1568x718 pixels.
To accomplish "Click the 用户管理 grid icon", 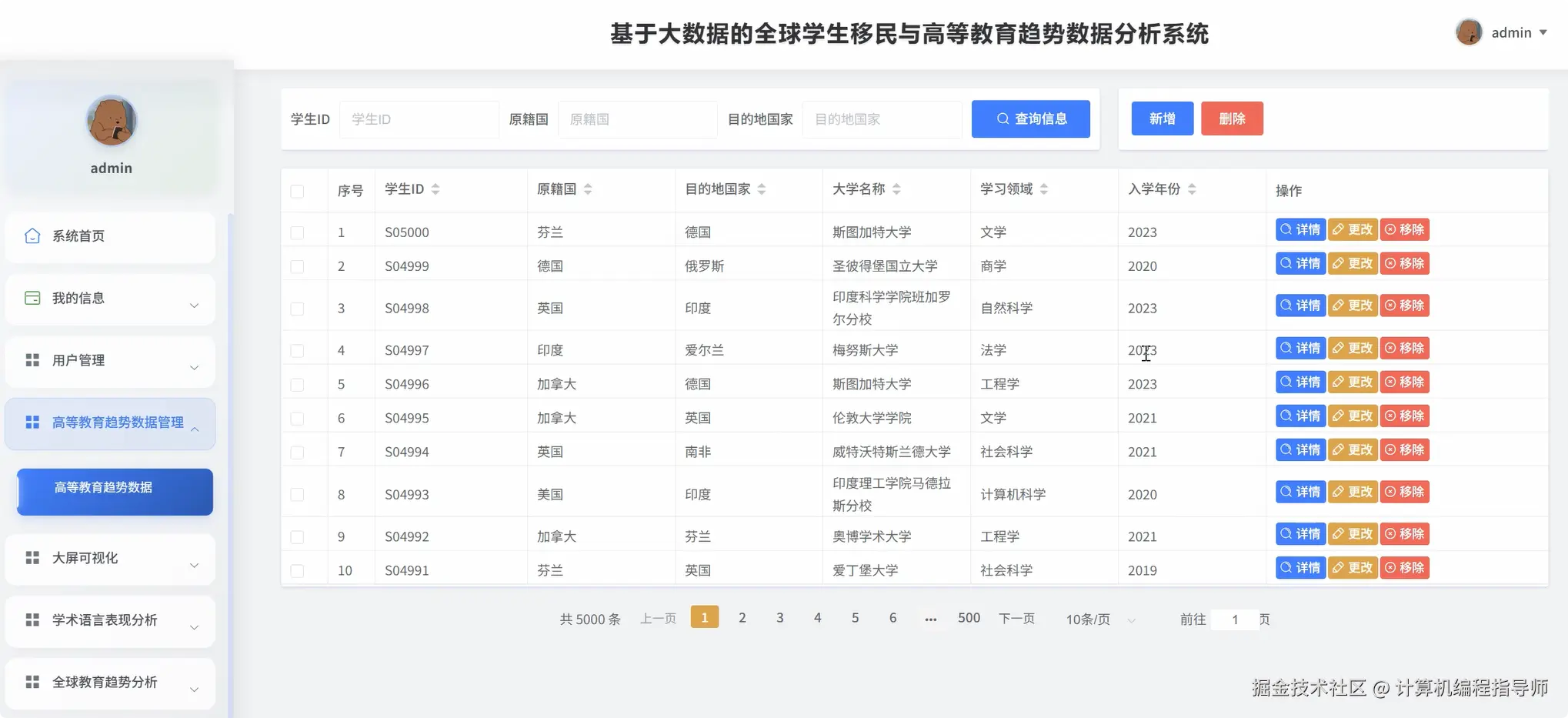I will click(32, 359).
